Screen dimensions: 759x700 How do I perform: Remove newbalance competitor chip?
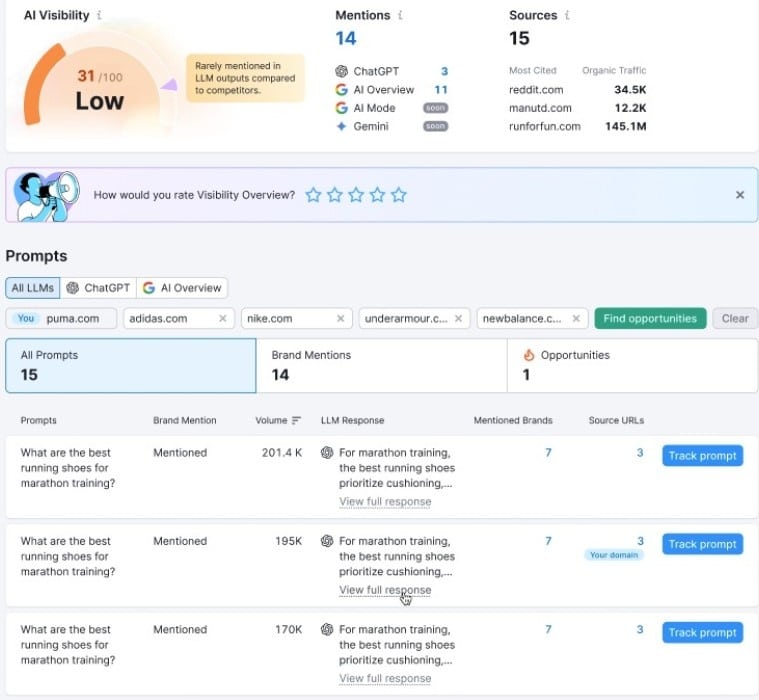click(576, 319)
